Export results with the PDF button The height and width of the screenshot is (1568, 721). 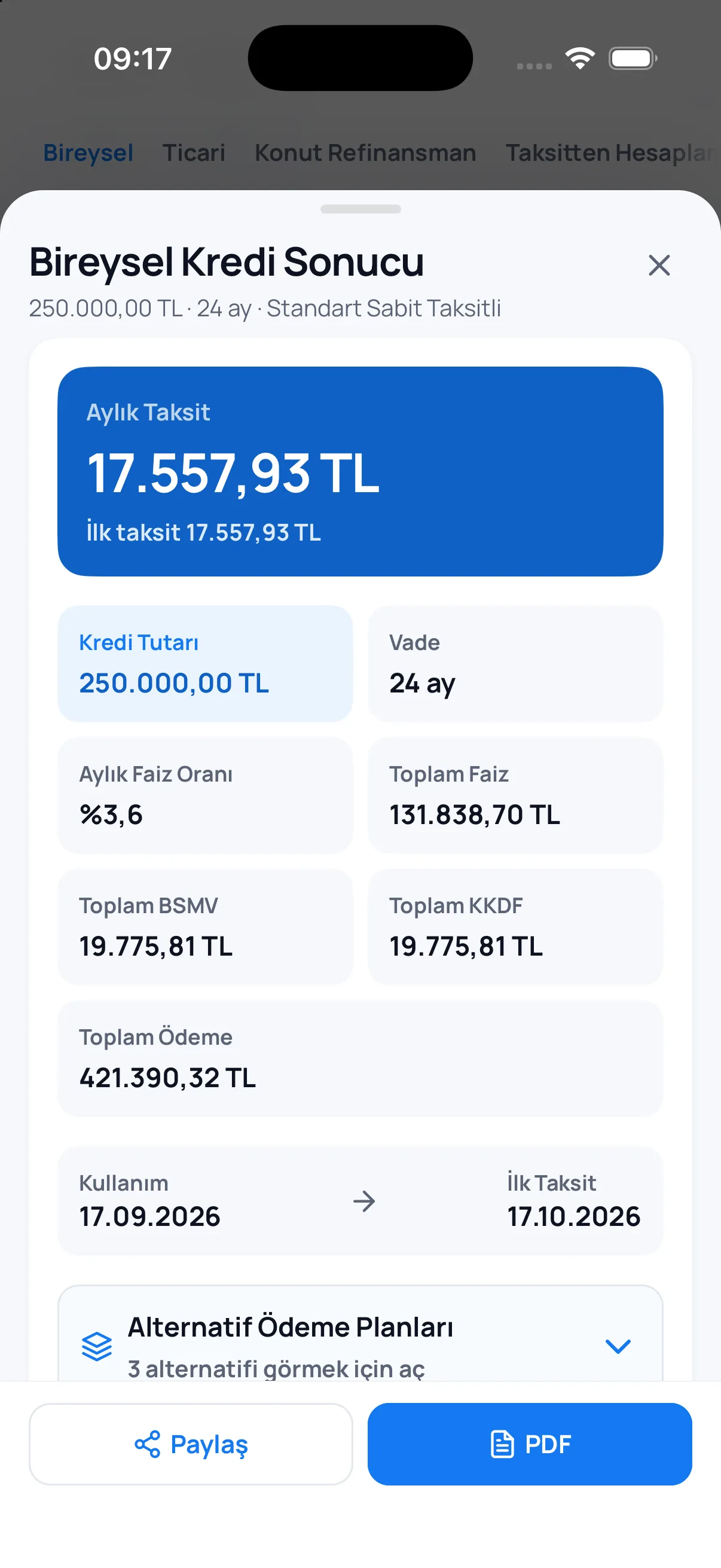tap(529, 1444)
